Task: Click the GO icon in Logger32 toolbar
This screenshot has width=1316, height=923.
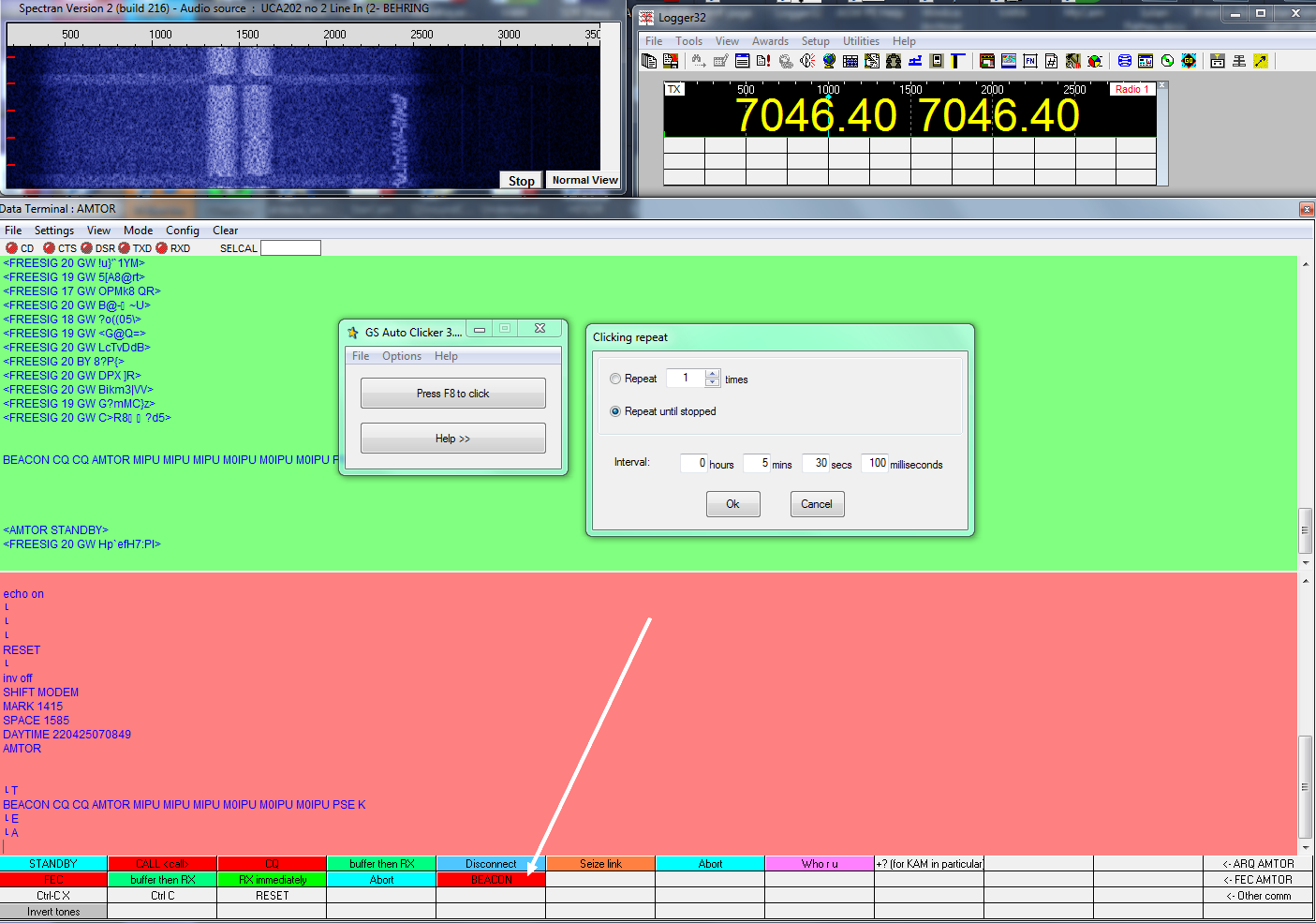Action: (x=1189, y=61)
